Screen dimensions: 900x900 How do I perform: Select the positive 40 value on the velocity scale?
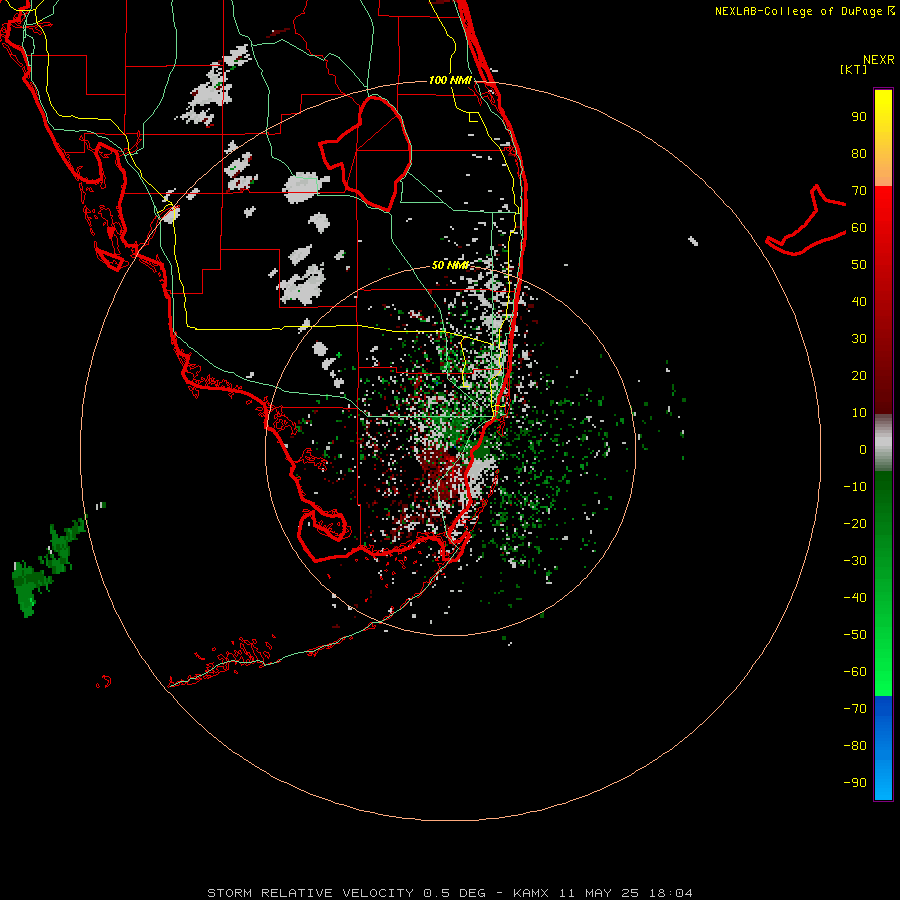coord(859,301)
